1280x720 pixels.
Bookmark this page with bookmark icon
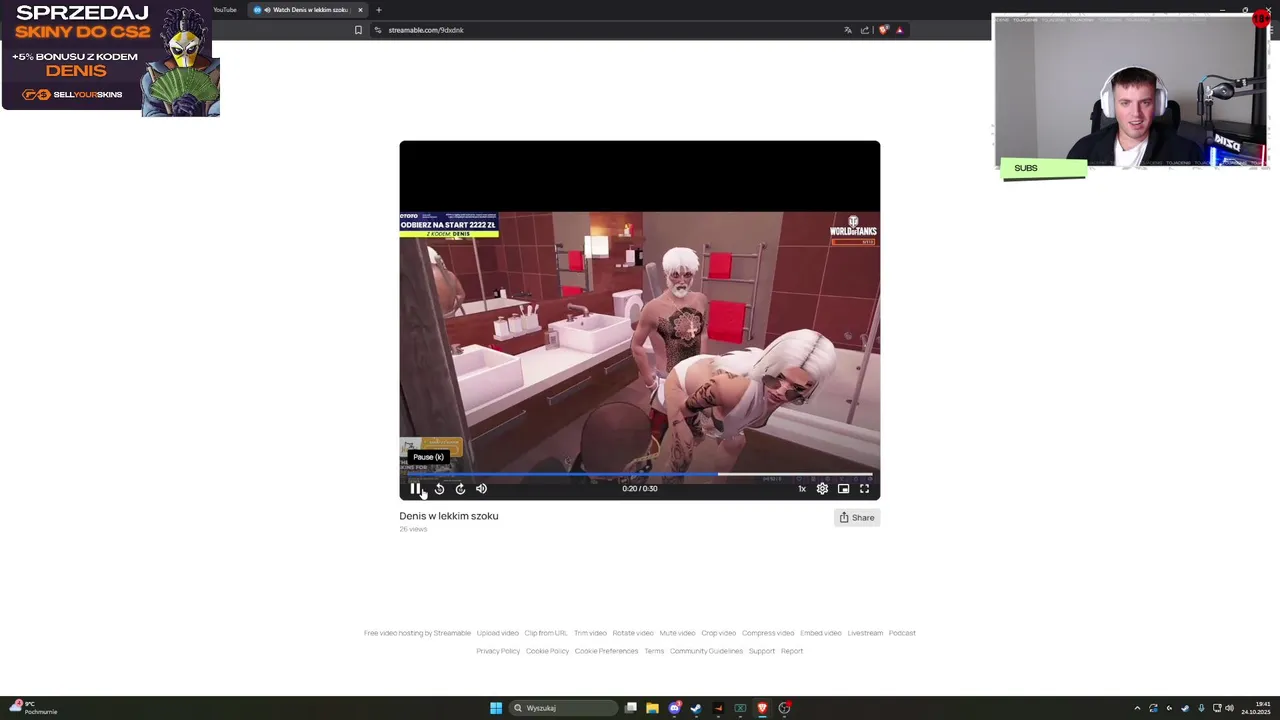click(358, 30)
